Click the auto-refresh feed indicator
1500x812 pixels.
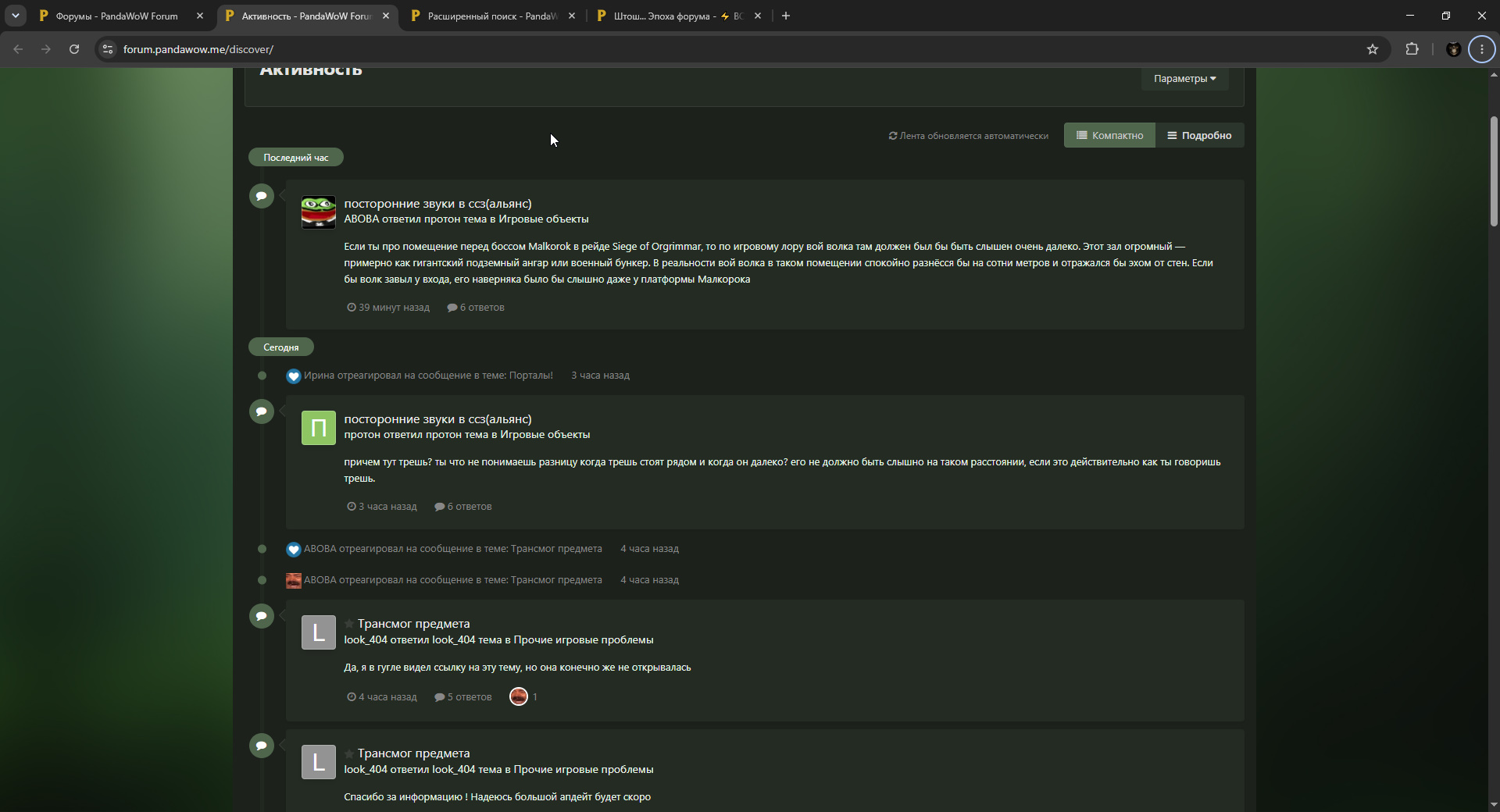pyautogui.click(x=969, y=136)
